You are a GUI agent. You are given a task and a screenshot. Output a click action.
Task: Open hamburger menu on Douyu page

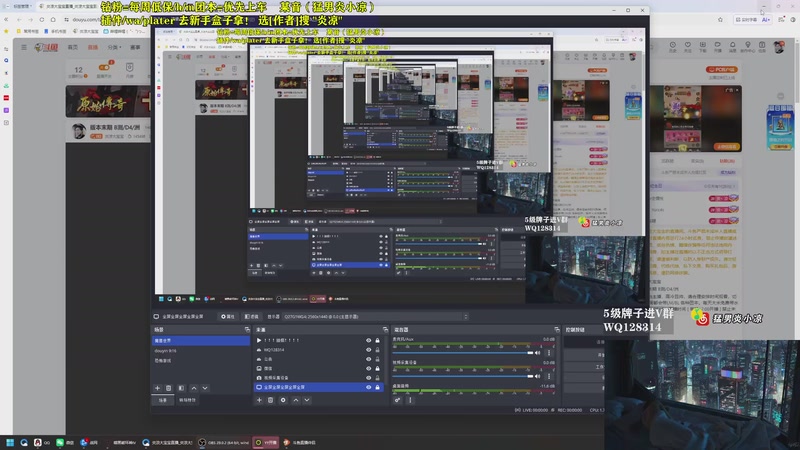(24, 47)
